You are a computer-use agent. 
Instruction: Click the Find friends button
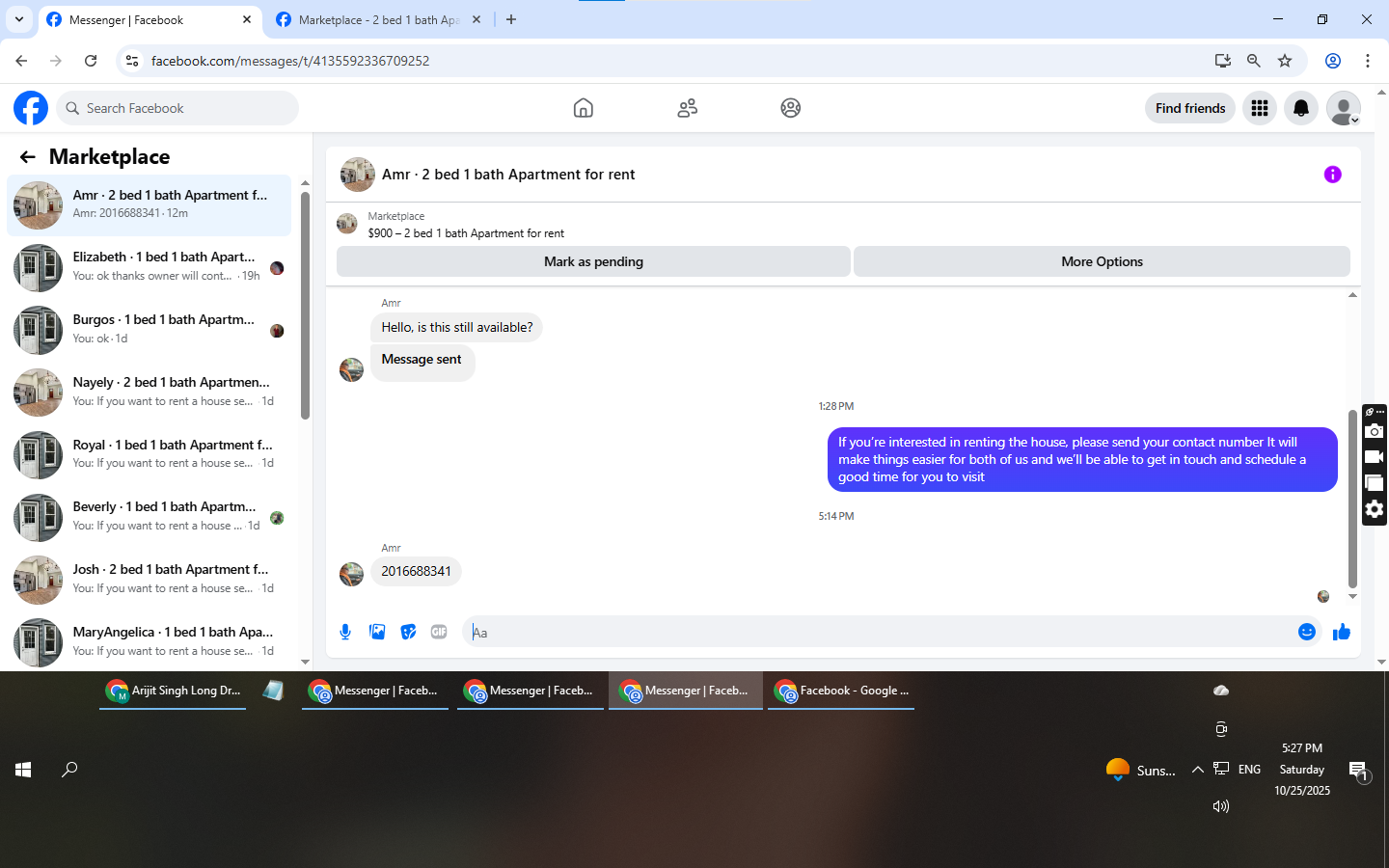point(1190,108)
